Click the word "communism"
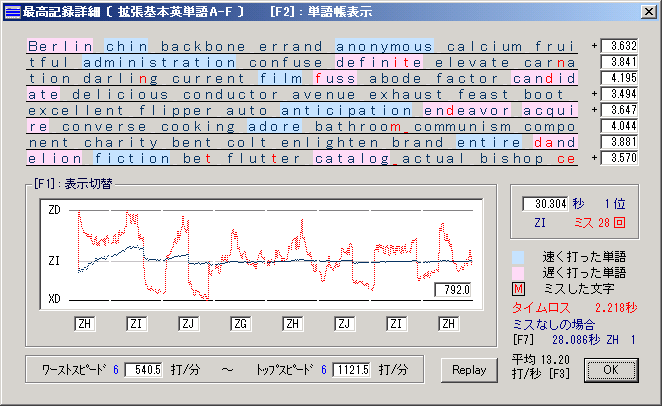Viewport: 662px width, 406px height. coord(463,127)
